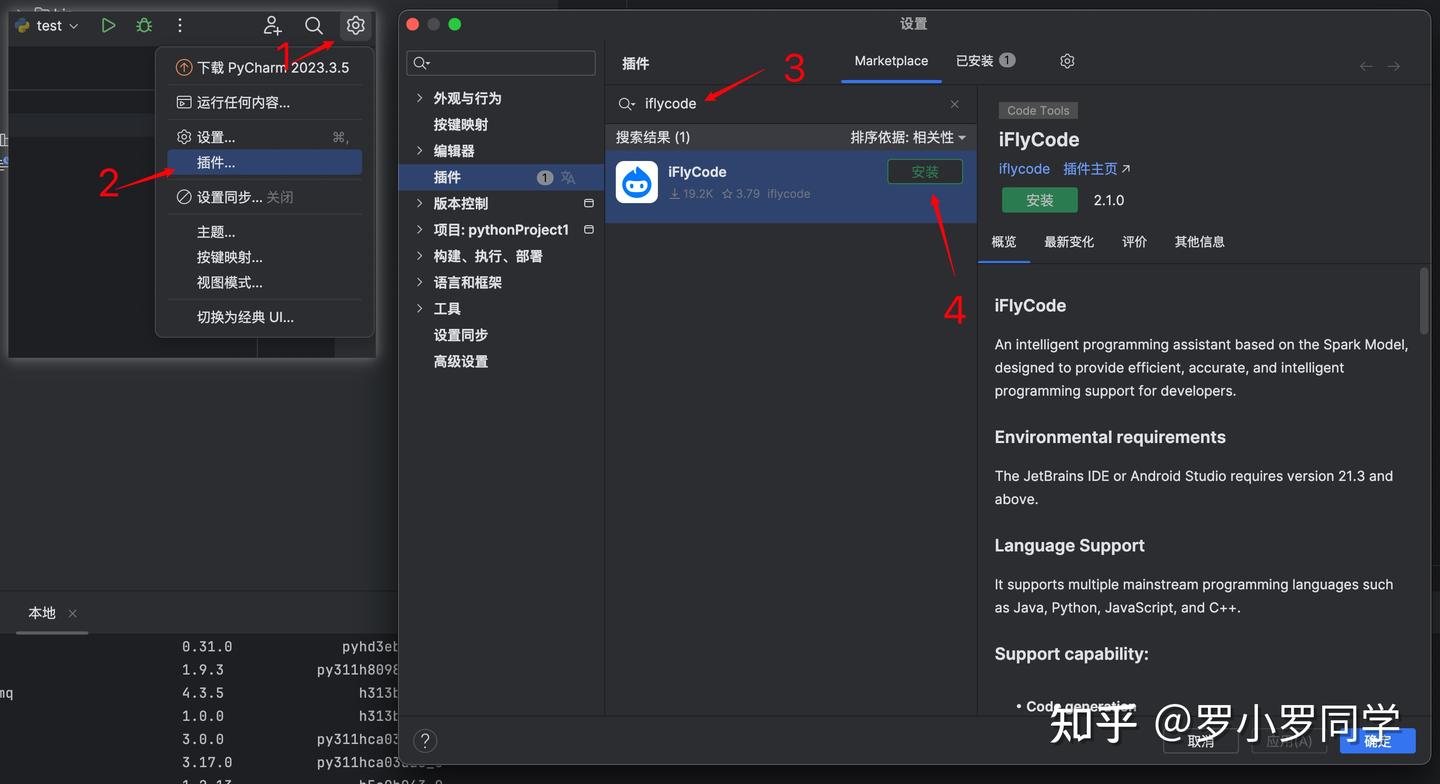
Task: Click the help question mark icon
Action: (x=425, y=740)
